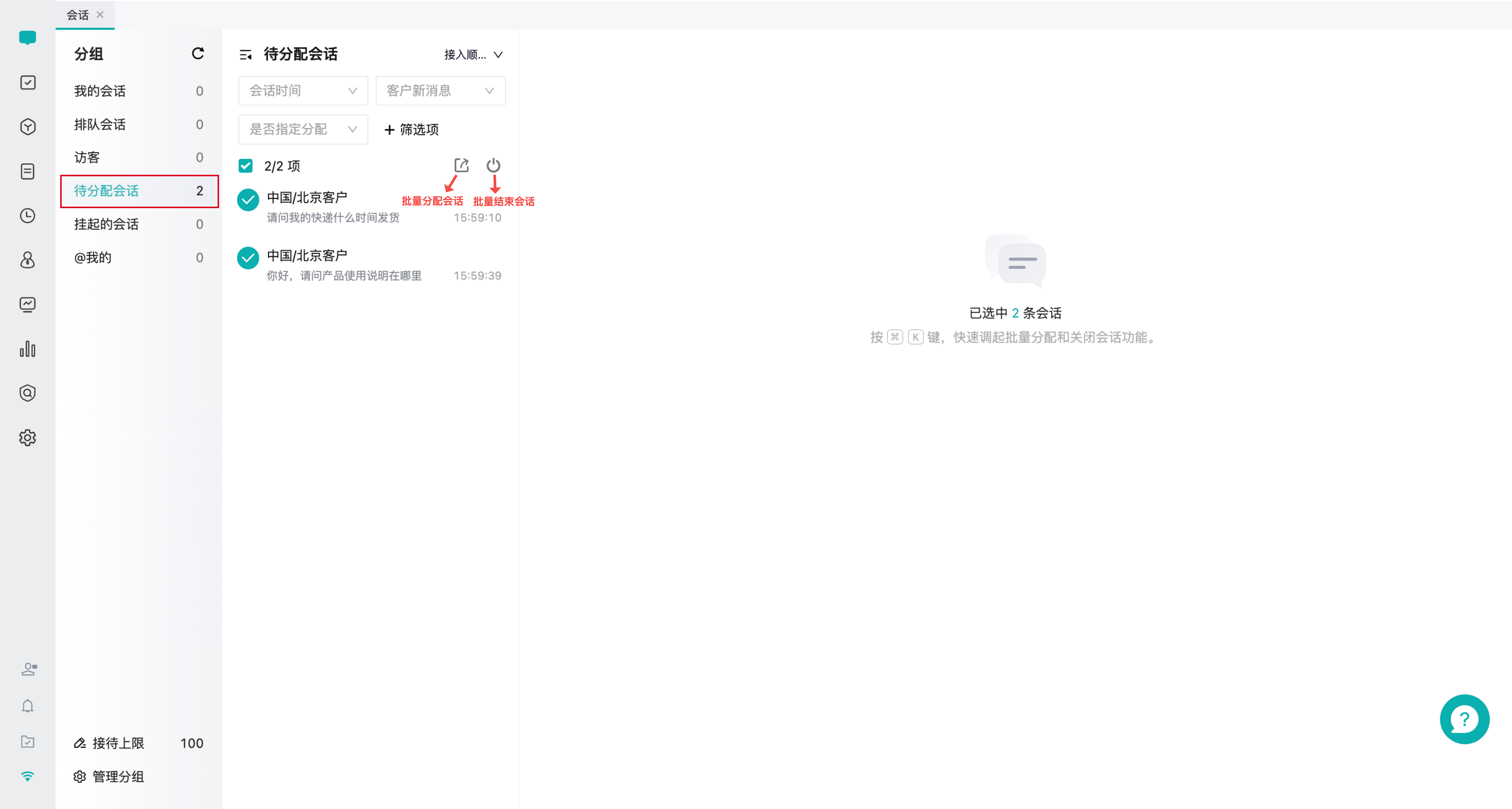The image size is (1512, 809).
Task: Uncheck the 2/2 项 select-all checkbox
Action: [246, 166]
